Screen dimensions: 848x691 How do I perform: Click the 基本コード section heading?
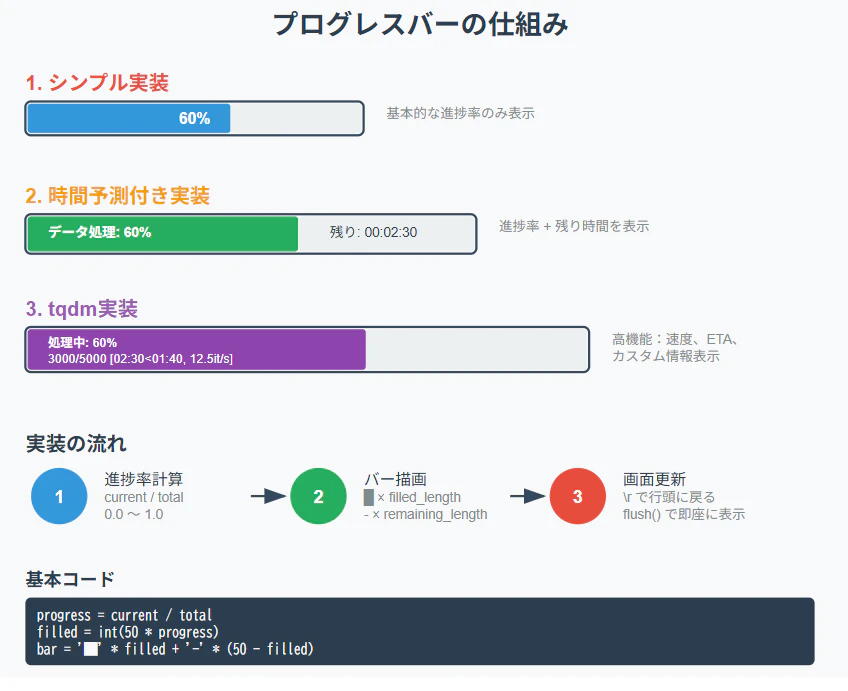coord(70,579)
